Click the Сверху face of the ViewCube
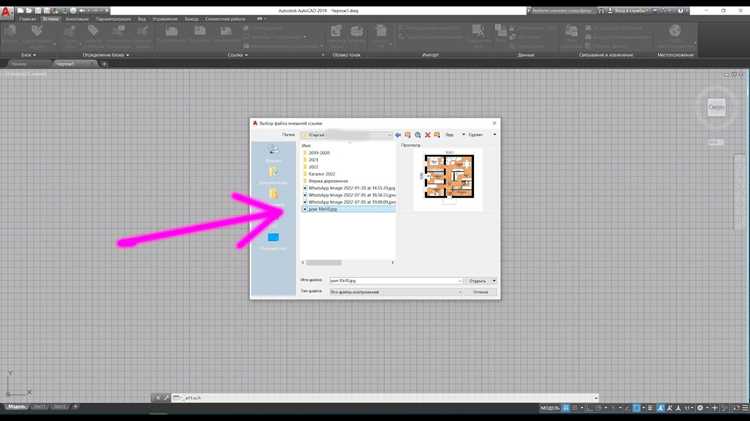Screen dimensions: 750x421 (716, 107)
